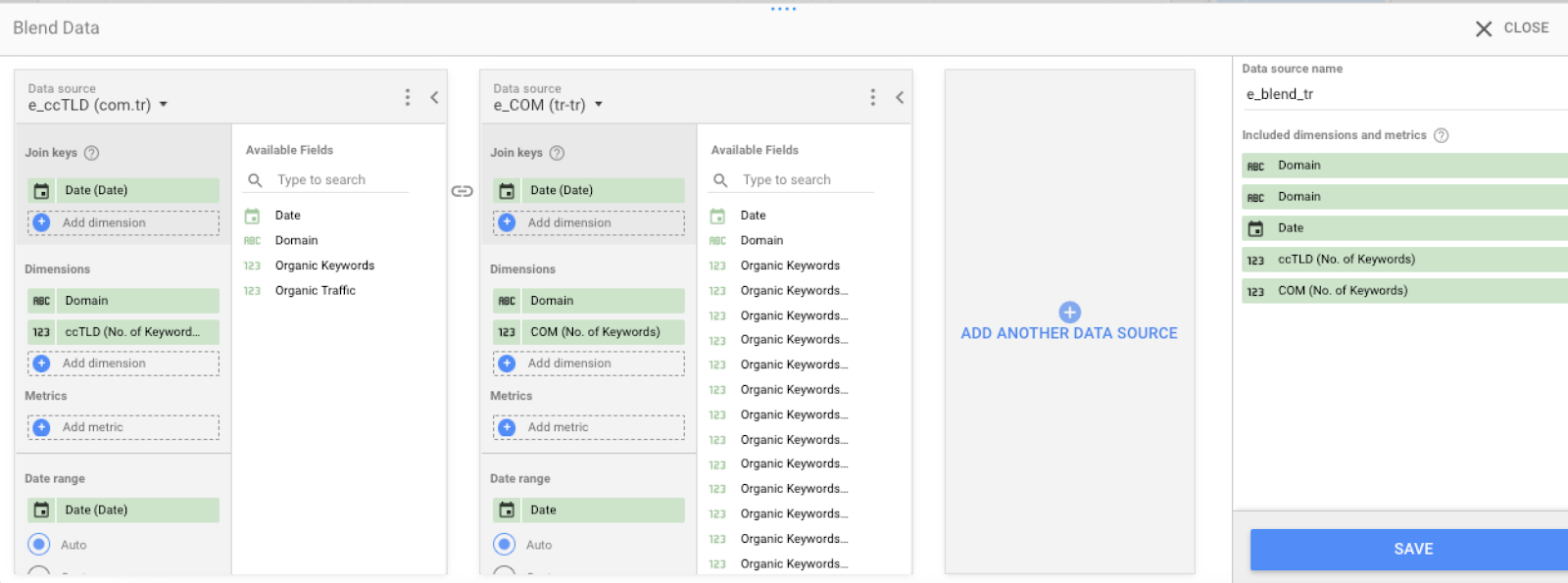Select Organic Traffic in e_ccTLD available fields
The height and width of the screenshot is (583, 1568).
[x=315, y=291]
